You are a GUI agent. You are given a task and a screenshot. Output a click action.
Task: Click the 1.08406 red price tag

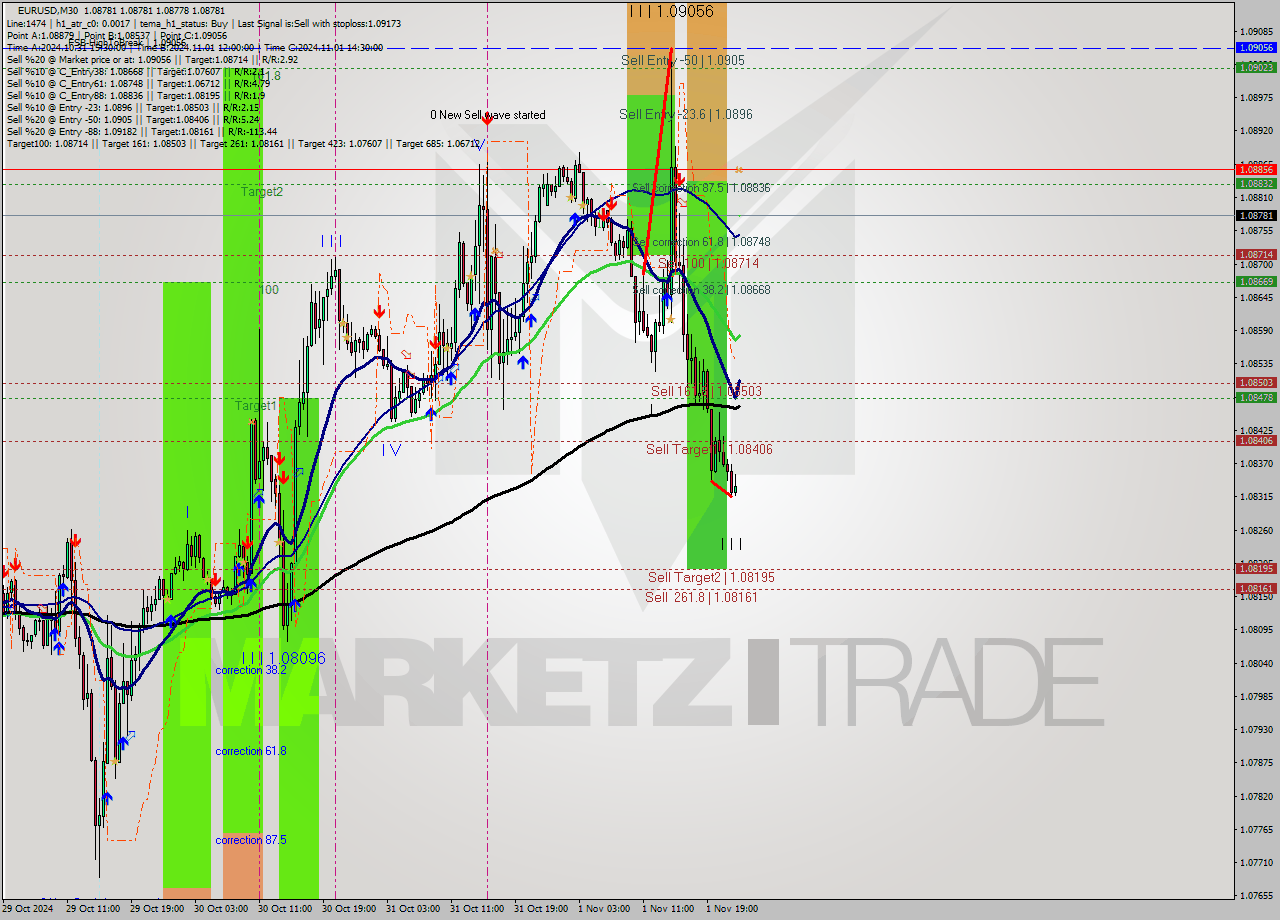point(1256,440)
